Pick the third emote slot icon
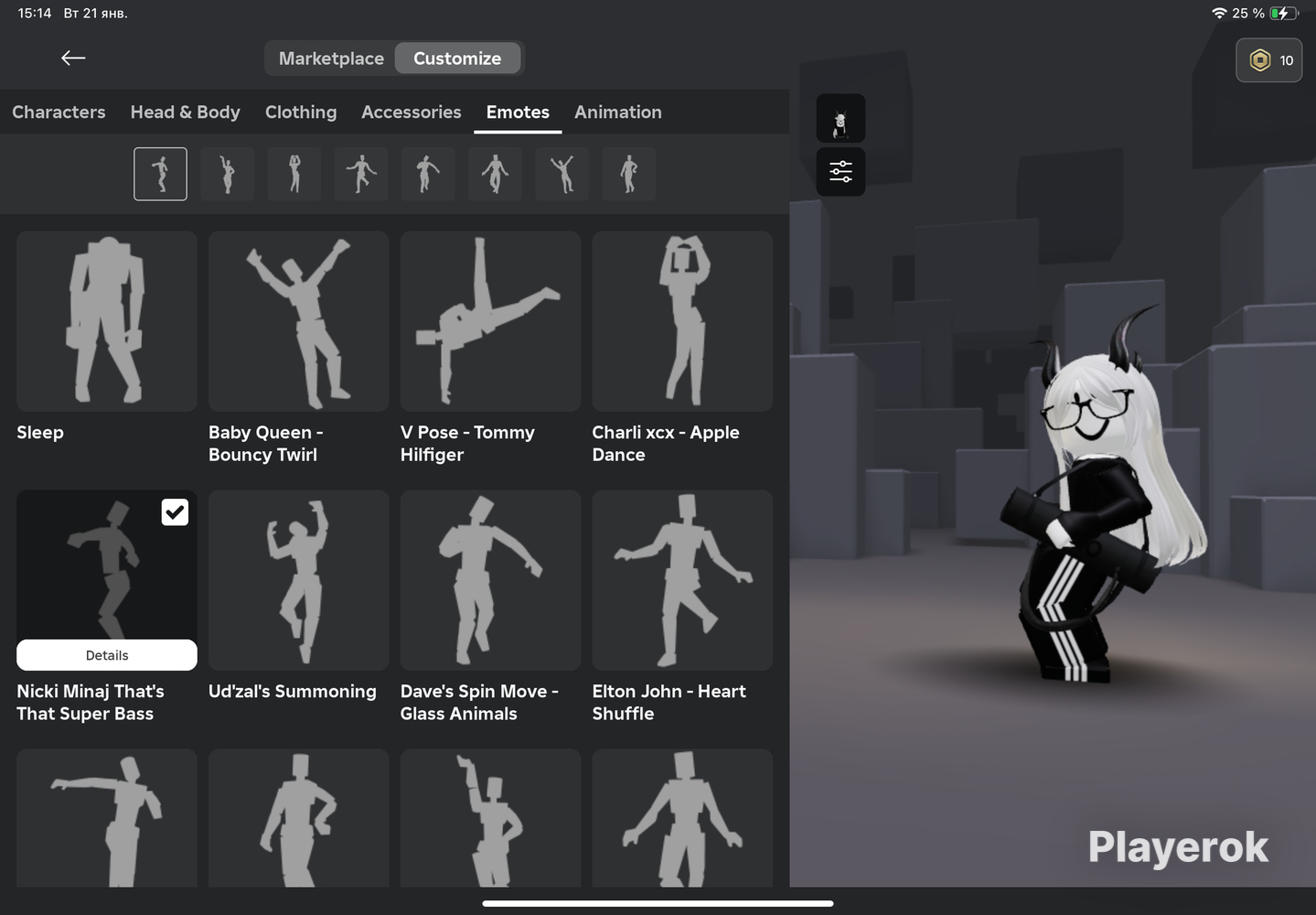1316x915 pixels. [x=294, y=174]
